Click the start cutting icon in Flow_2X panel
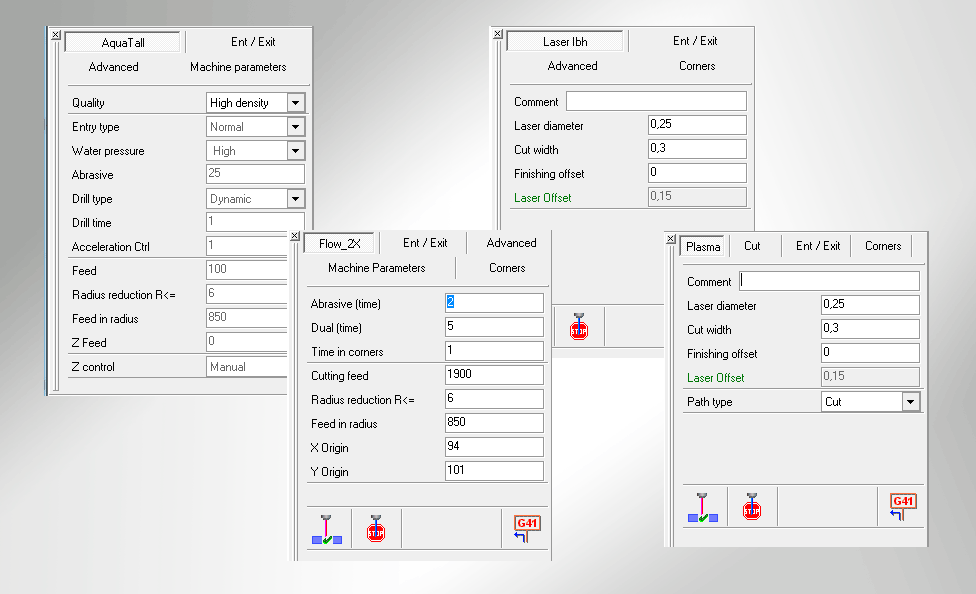Image resolution: width=976 pixels, height=594 pixels. pos(327,529)
